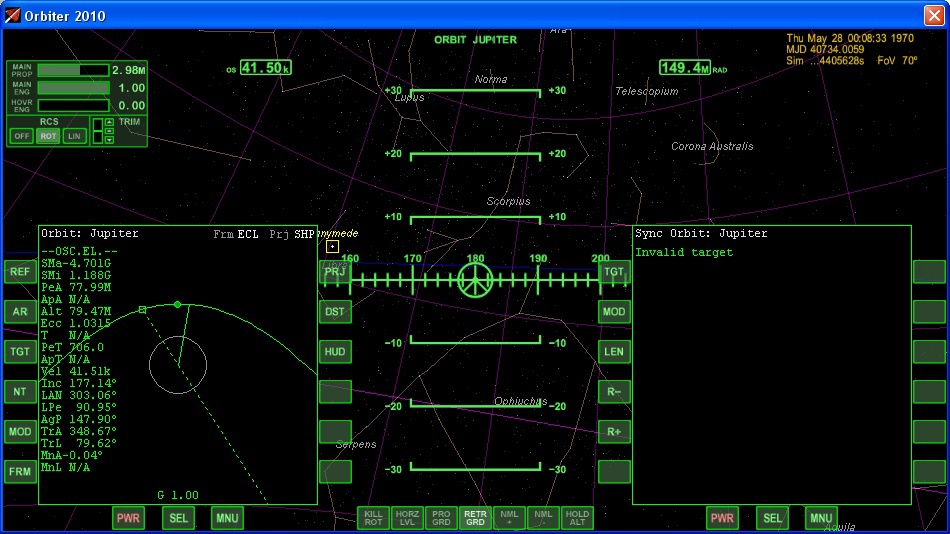The image size is (950, 534).
Task: Click the ORBIT JUPITER HUD mode label
Action: [x=476, y=39]
